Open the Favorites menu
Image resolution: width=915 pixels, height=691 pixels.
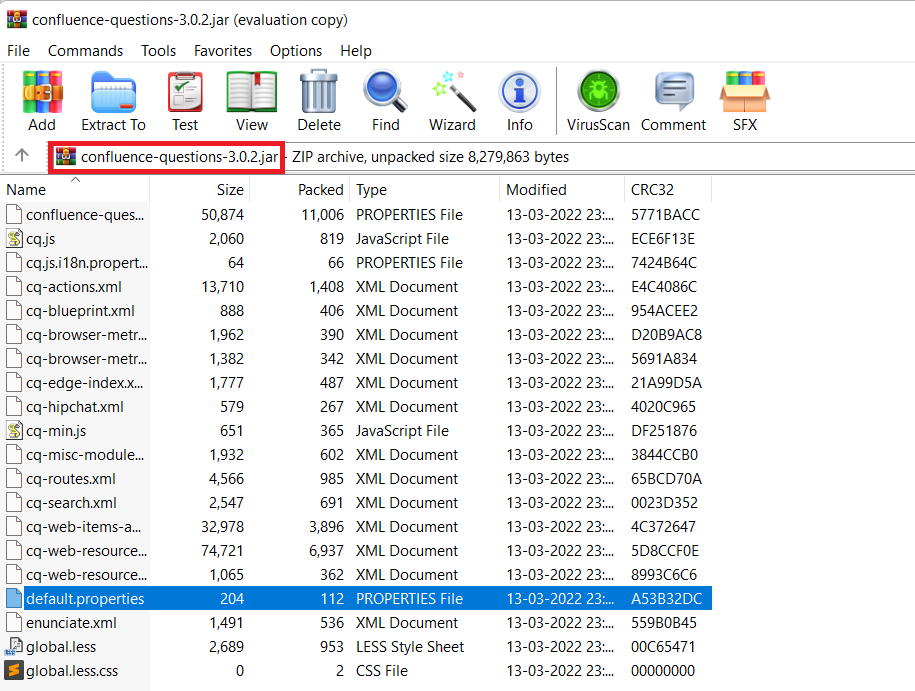(223, 51)
